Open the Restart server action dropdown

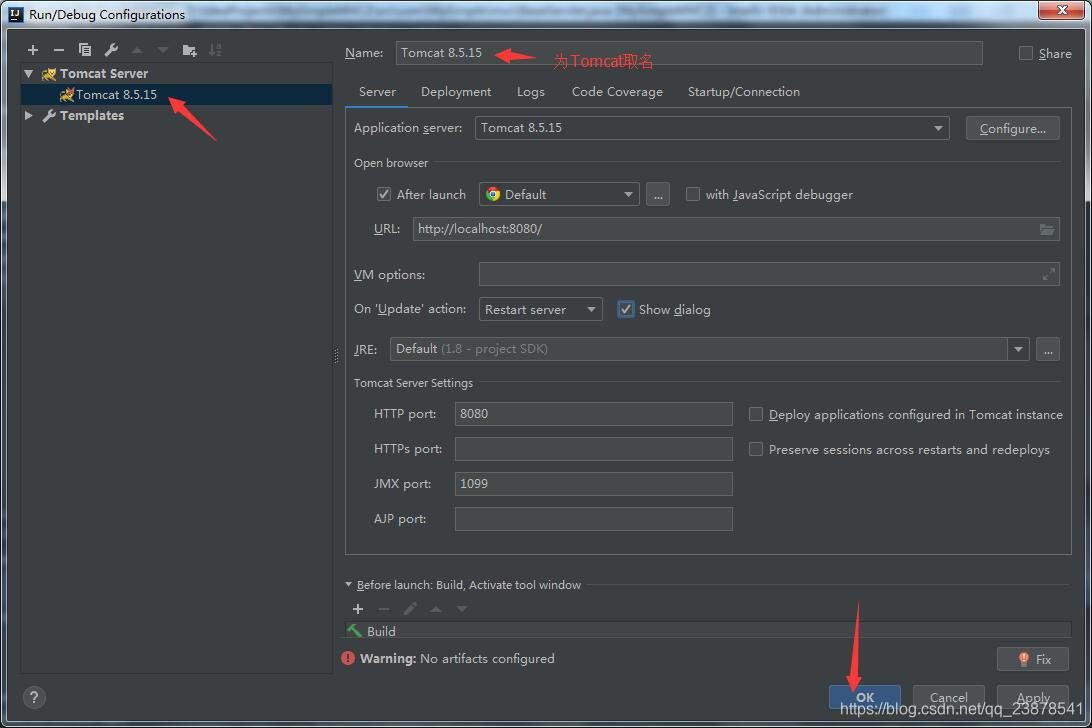coord(540,309)
